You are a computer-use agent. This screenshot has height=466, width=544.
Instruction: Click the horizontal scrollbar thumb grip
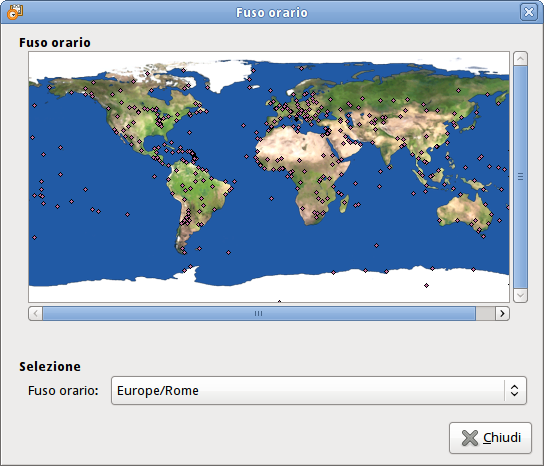[x=258, y=313]
